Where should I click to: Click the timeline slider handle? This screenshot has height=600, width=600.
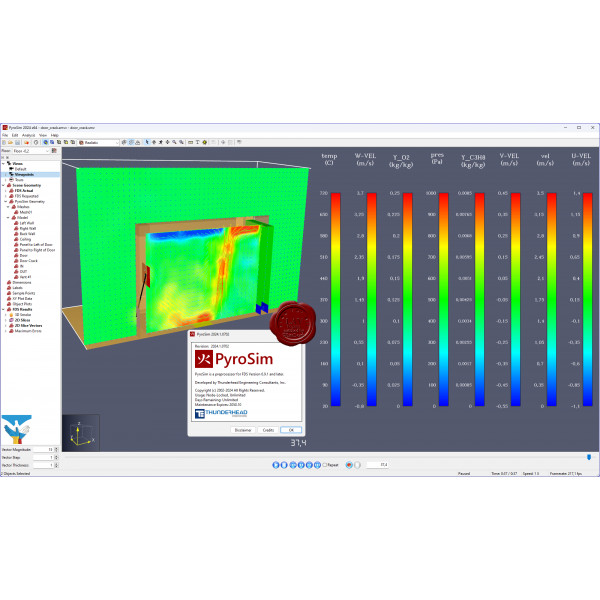point(589,457)
